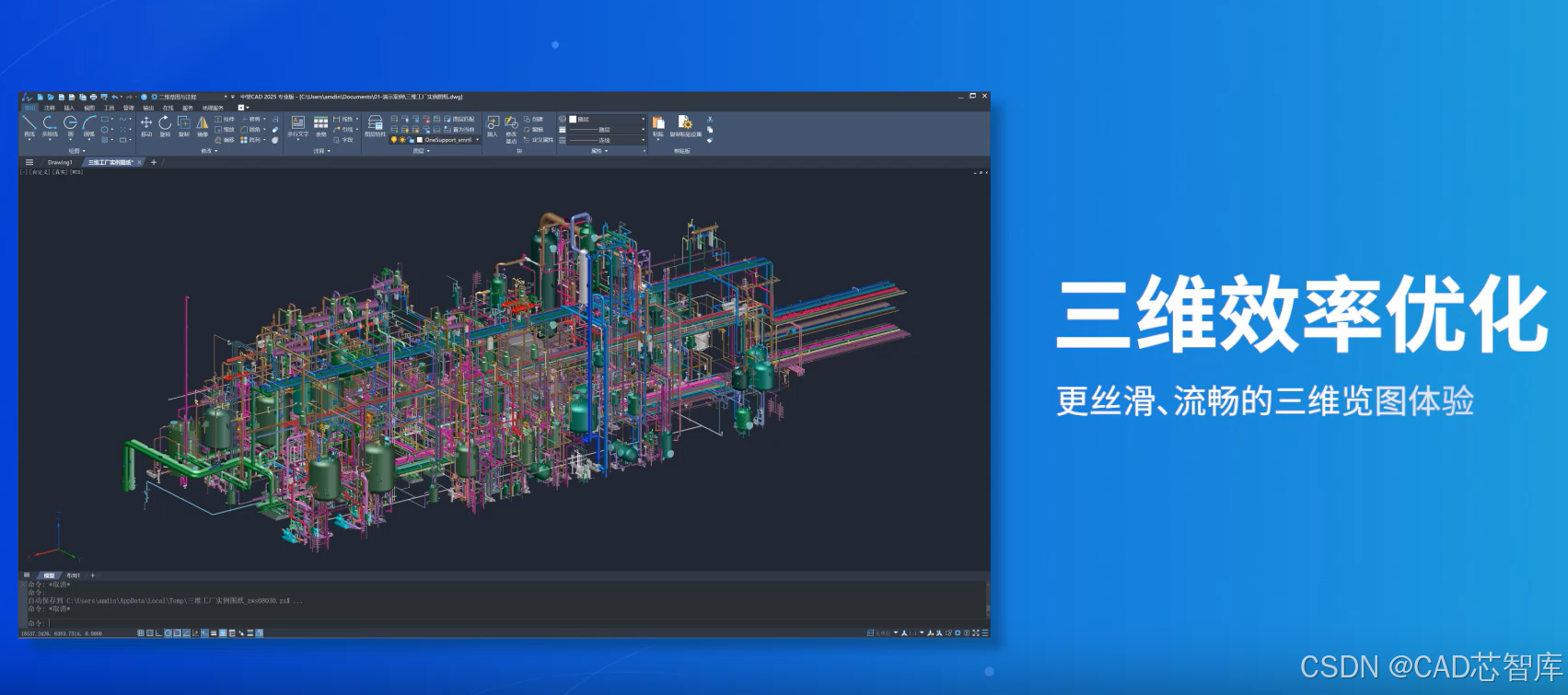Screen dimensions: 1568x695
Task: Expand the Draw (绘图) panel
Action: (x=77, y=151)
